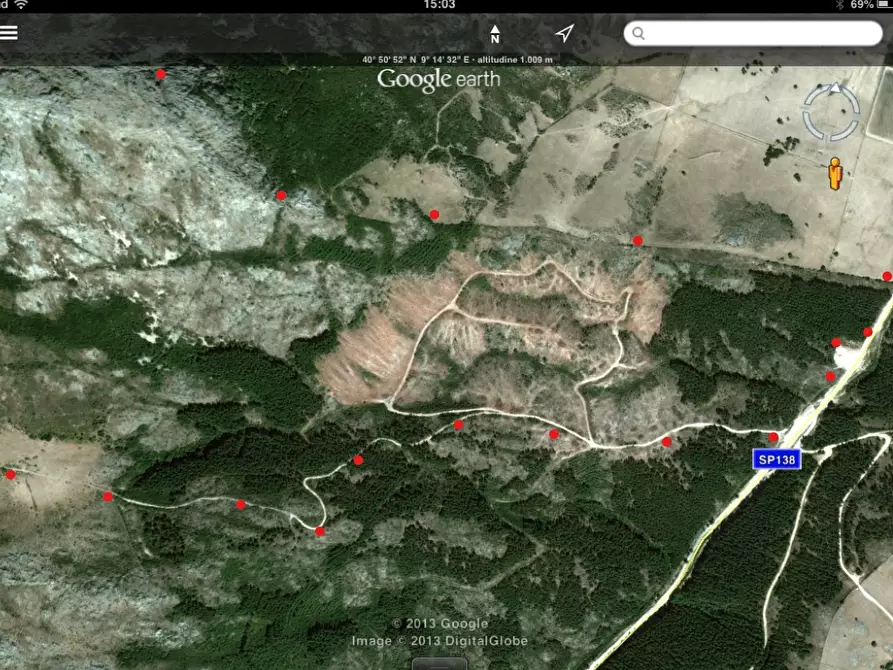Tap the 15:03 clock in status bar
This screenshot has width=893, height=670.
439,5
